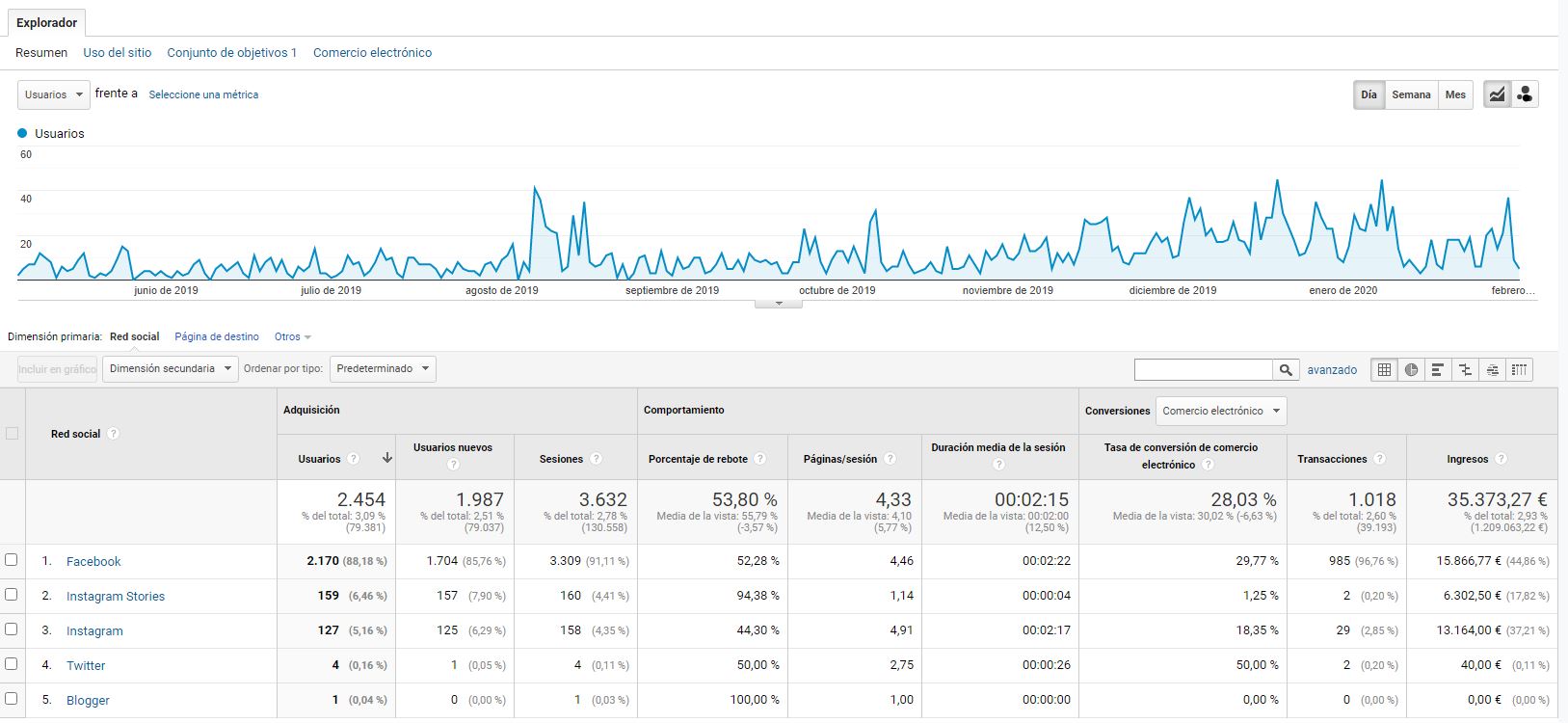The width and height of the screenshot is (1568, 723).
Task: Switch to line chart view icon
Action: point(1497,94)
